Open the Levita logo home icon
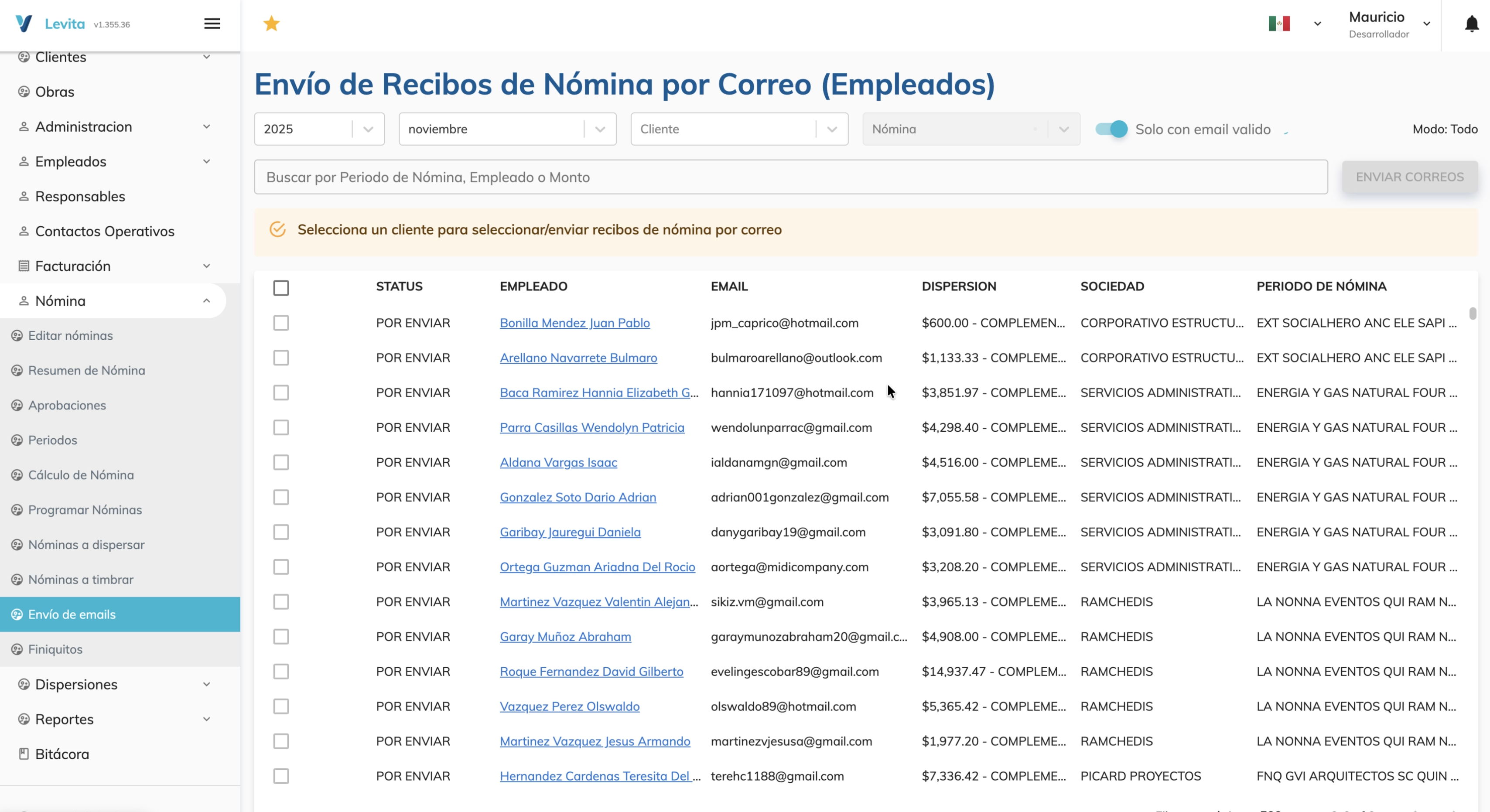This screenshot has height=812, width=1490. click(24, 23)
